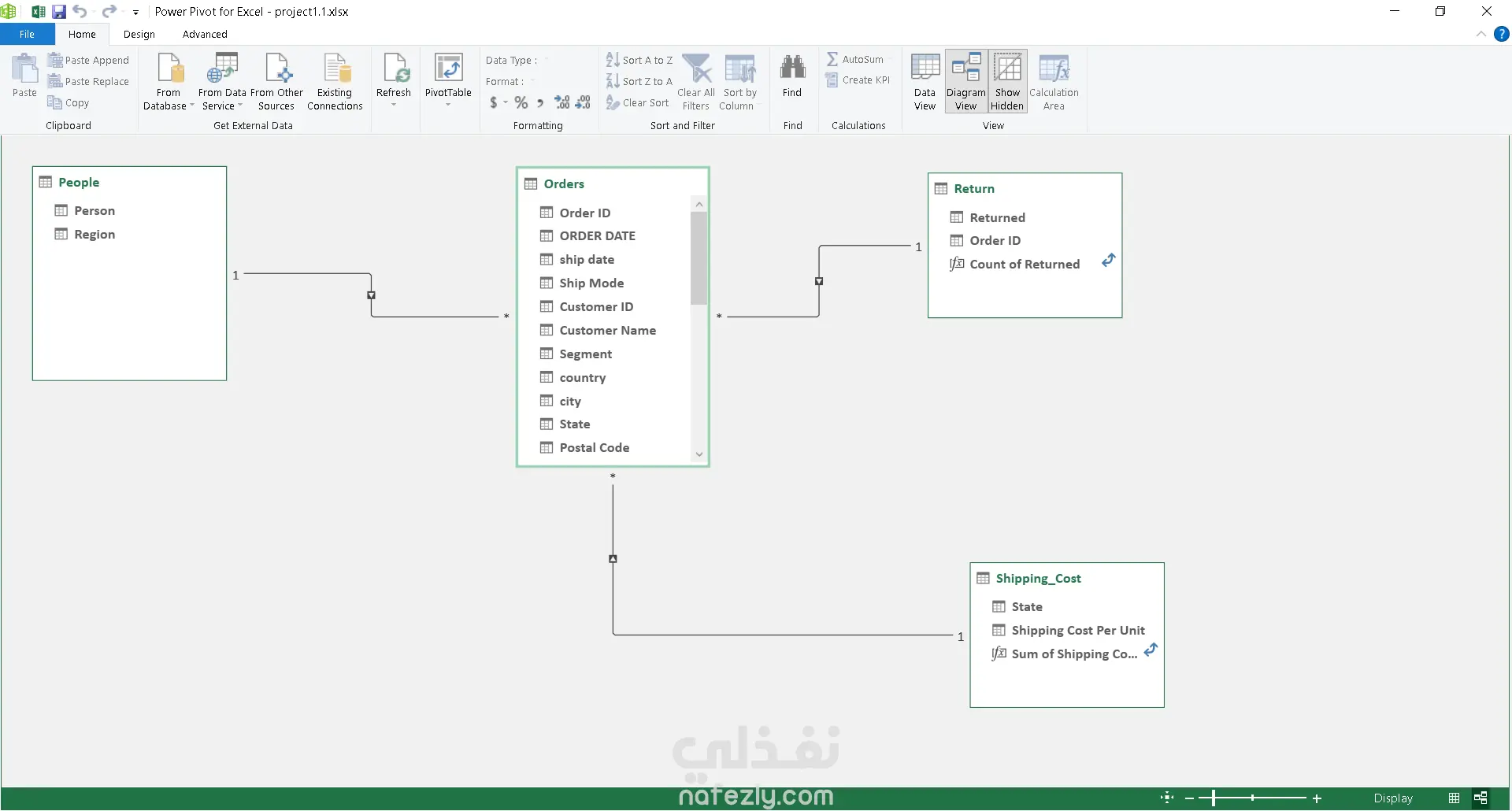Open Existing Connections
The height and width of the screenshot is (811, 1512).
click(335, 82)
